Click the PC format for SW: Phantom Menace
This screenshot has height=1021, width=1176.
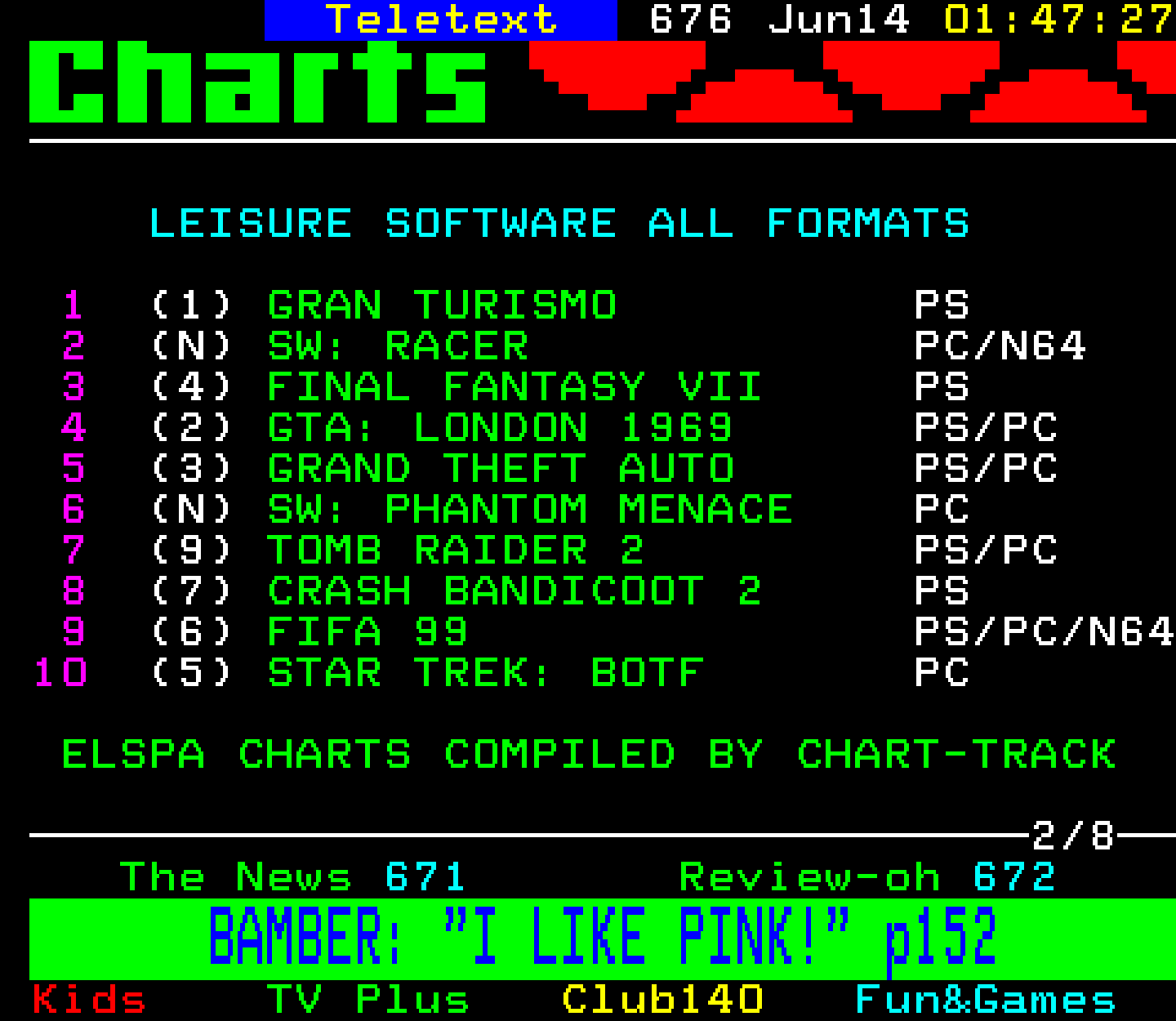pos(942,510)
